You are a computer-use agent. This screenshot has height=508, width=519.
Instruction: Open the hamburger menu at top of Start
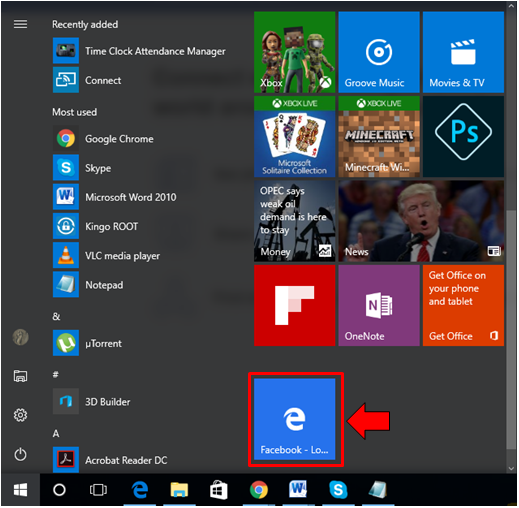(20, 24)
